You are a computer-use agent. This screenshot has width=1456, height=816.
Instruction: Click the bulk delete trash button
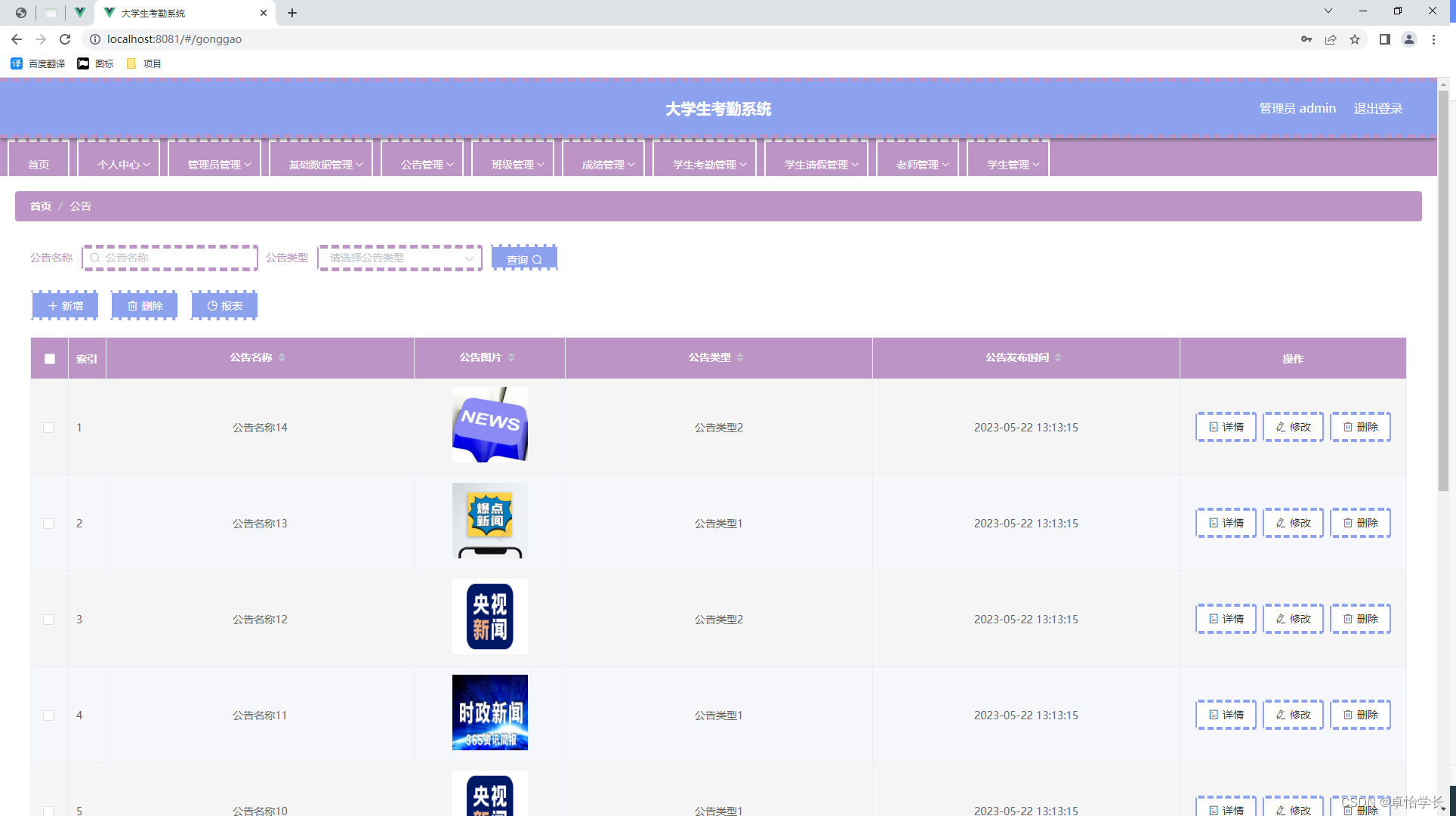pos(144,306)
